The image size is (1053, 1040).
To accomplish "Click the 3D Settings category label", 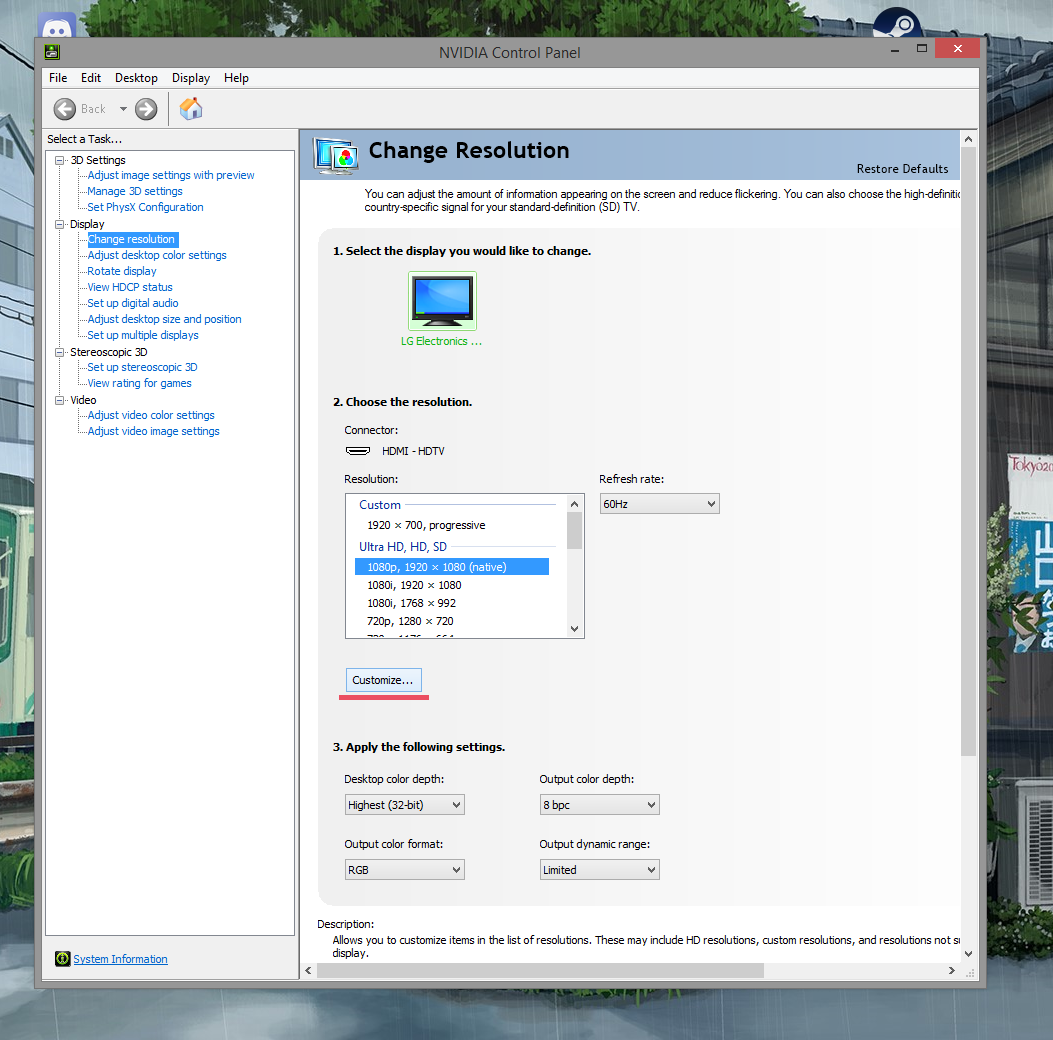I will coord(98,160).
